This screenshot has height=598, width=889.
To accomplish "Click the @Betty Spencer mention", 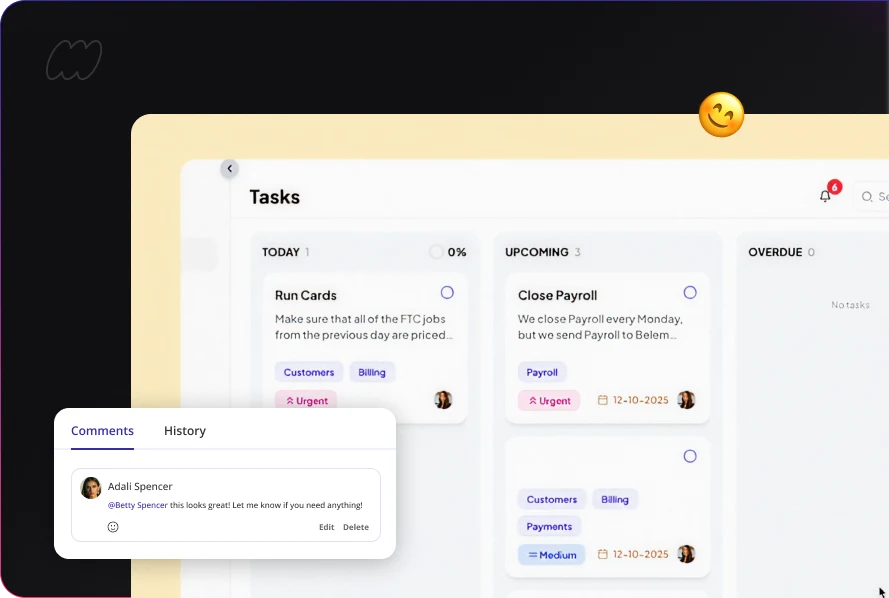I will click(x=138, y=505).
